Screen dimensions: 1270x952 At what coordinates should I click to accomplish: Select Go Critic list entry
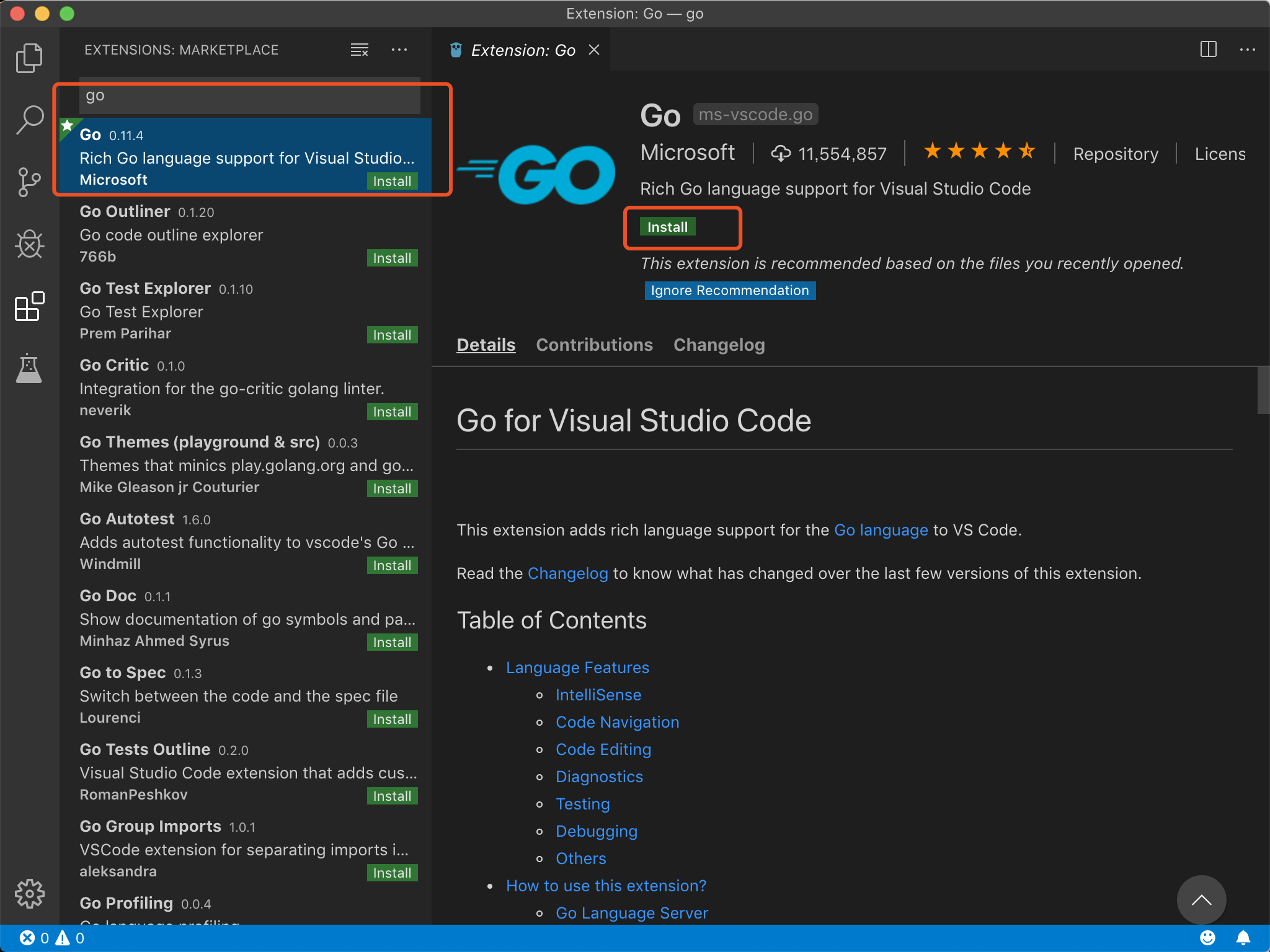[246, 387]
